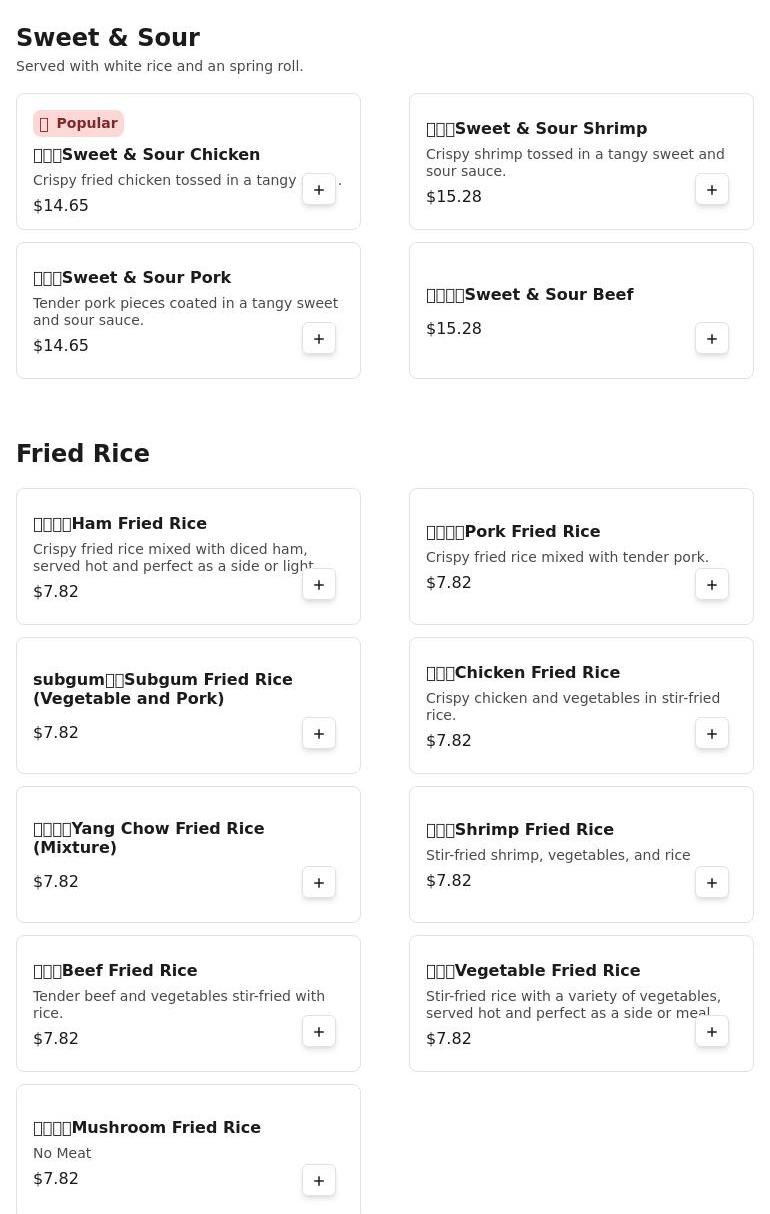Add Sweet & Sour Beef to cart
The width and height of the screenshot is (770, 1214).
[712, 339]
